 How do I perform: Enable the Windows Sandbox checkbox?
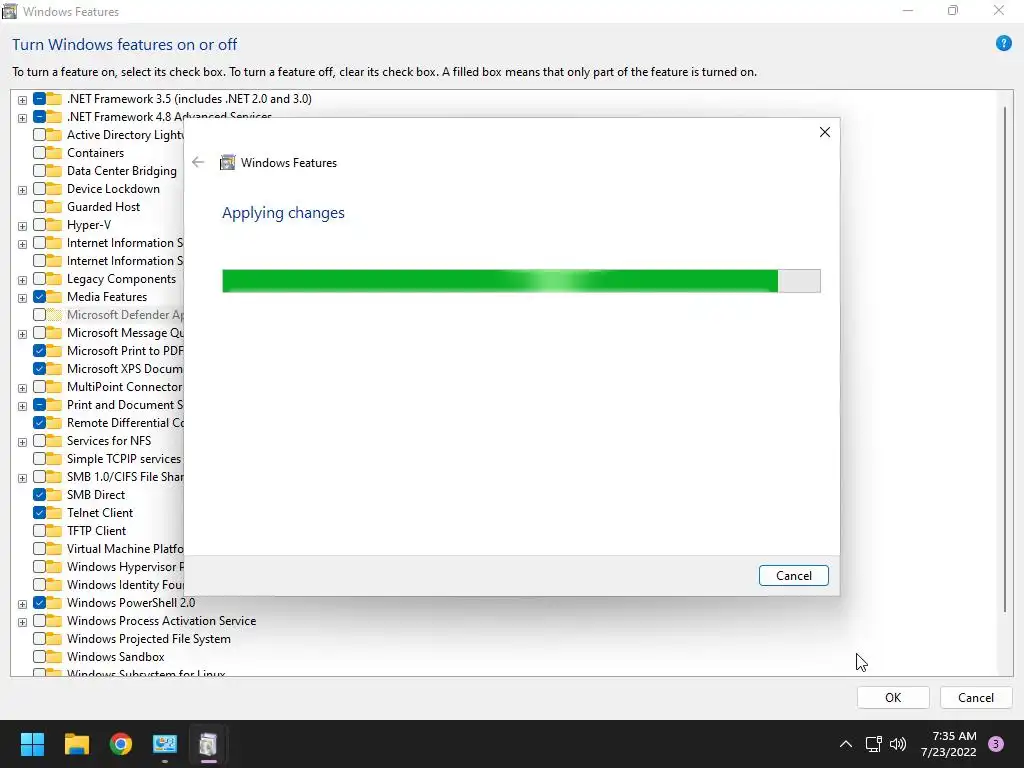39,657
